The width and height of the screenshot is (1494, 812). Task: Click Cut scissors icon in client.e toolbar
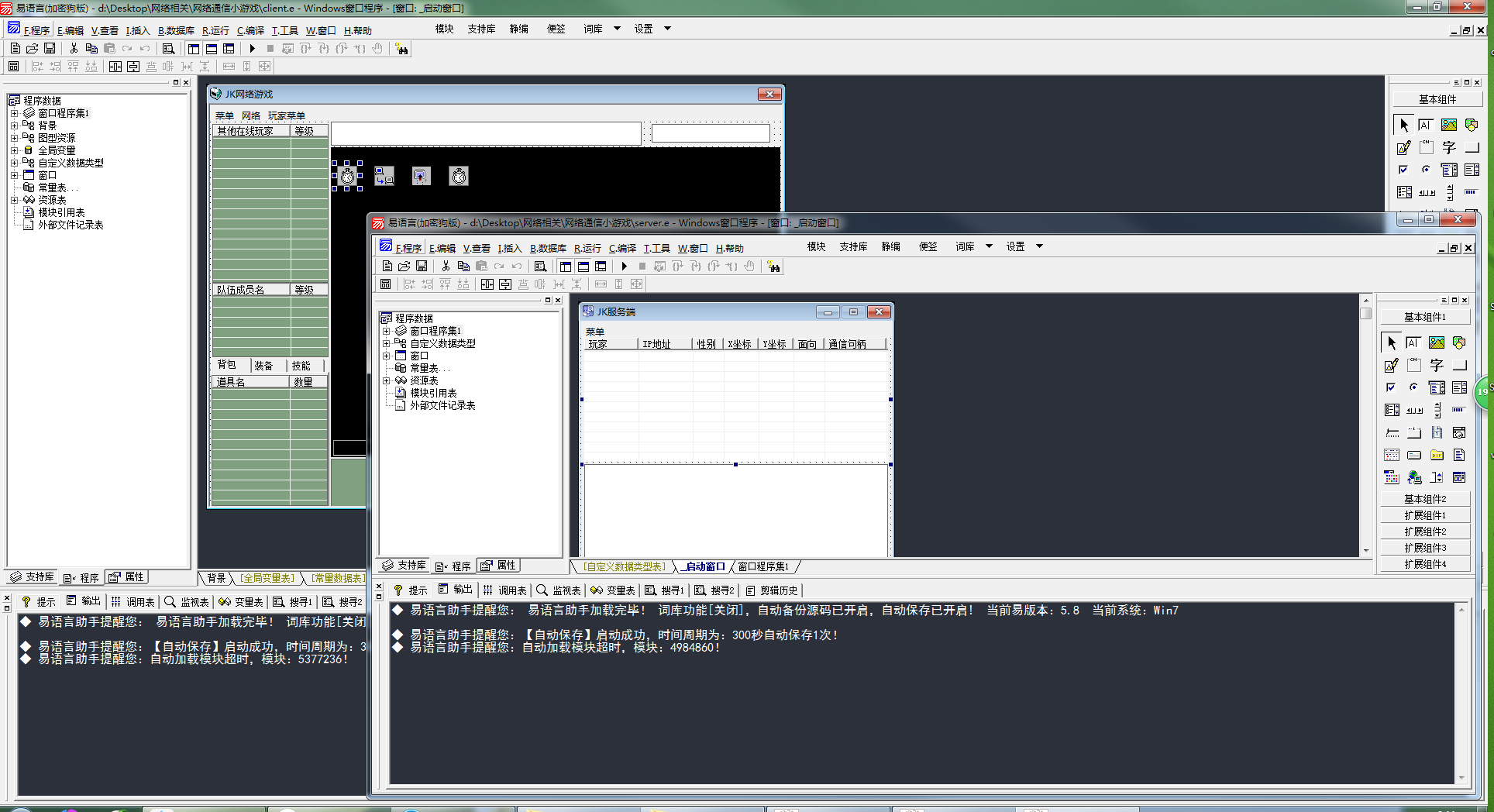point(74,48)
